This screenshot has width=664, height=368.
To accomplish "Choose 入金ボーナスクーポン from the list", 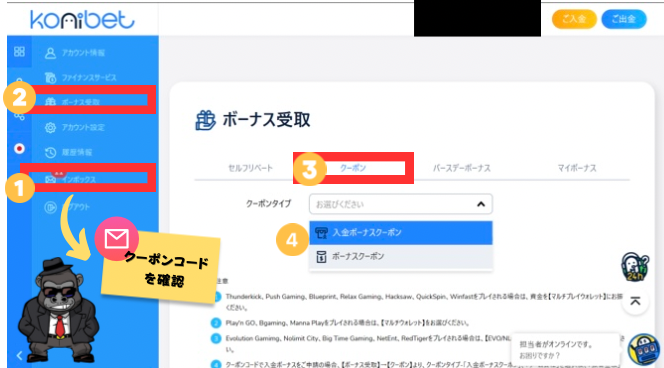I will point(401,232).
